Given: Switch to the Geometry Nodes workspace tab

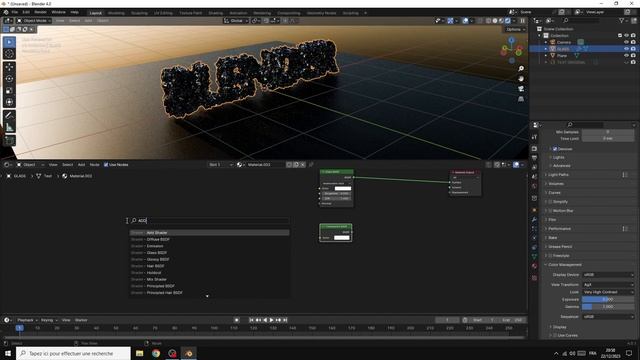Looking at the screenshot, I should click(321, 13).
